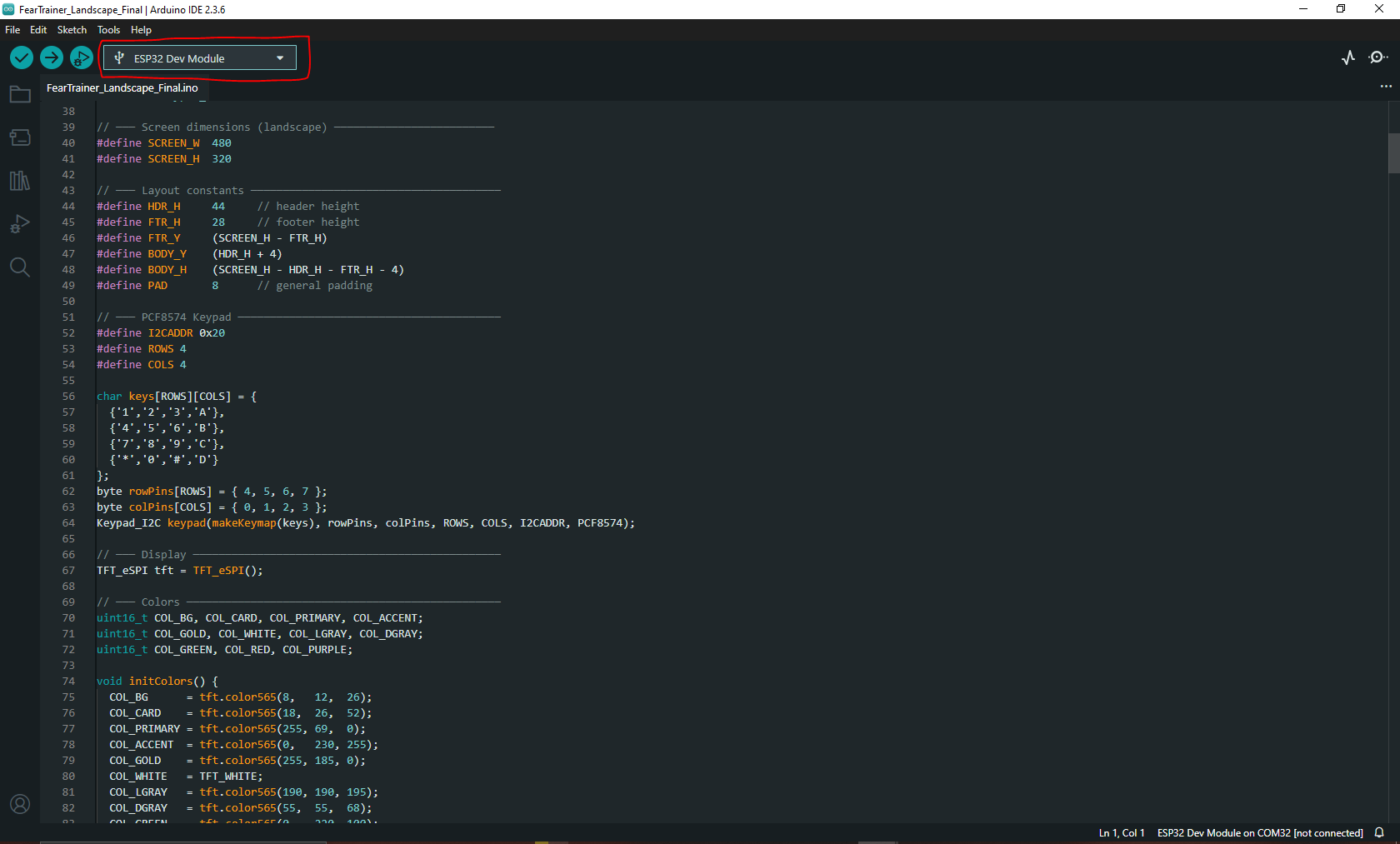Click the COL_DGRAY color565 assignment line
The height and width of the screenshot is (844, 1400).
click(x=241, y=808)
